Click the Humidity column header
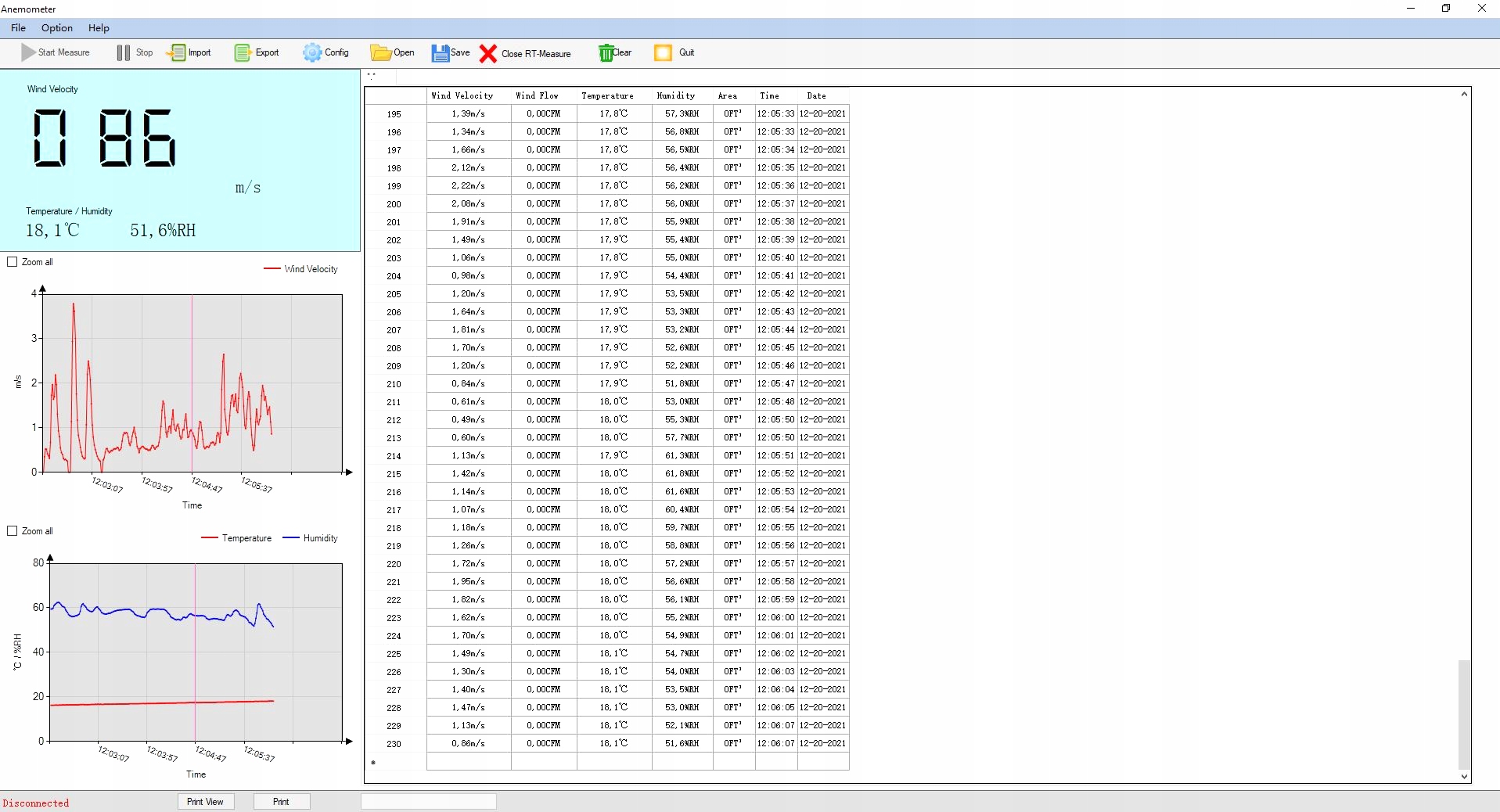This screenshot has height=812, width=1500. coord(682,95)
